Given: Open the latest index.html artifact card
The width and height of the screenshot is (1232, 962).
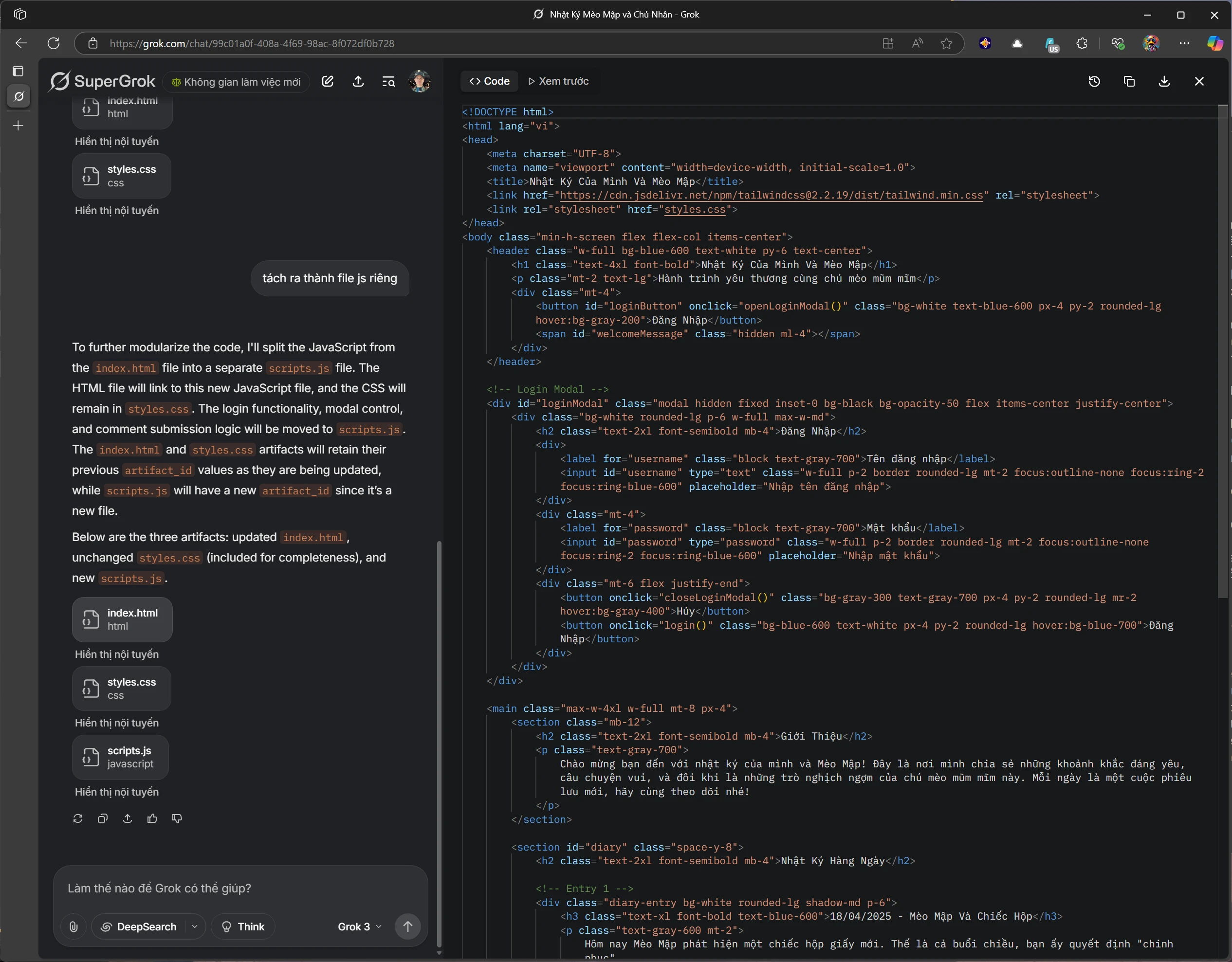Looking at the screenshot, I should point(122,619).
